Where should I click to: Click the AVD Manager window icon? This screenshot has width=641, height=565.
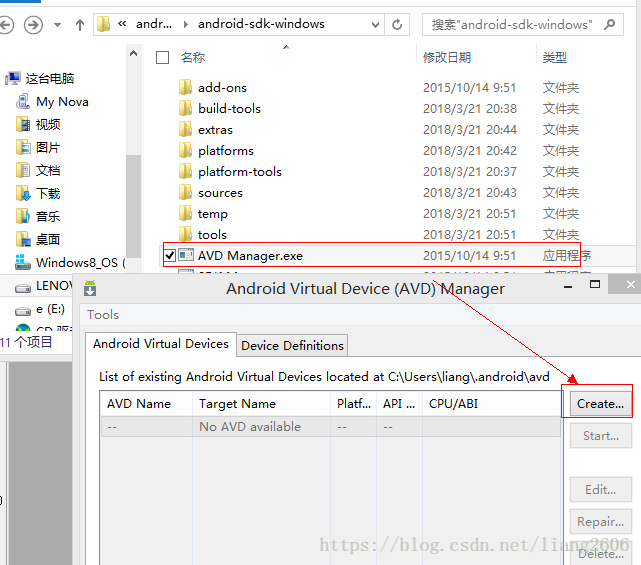pyautogui.click(x=90, y=288)
